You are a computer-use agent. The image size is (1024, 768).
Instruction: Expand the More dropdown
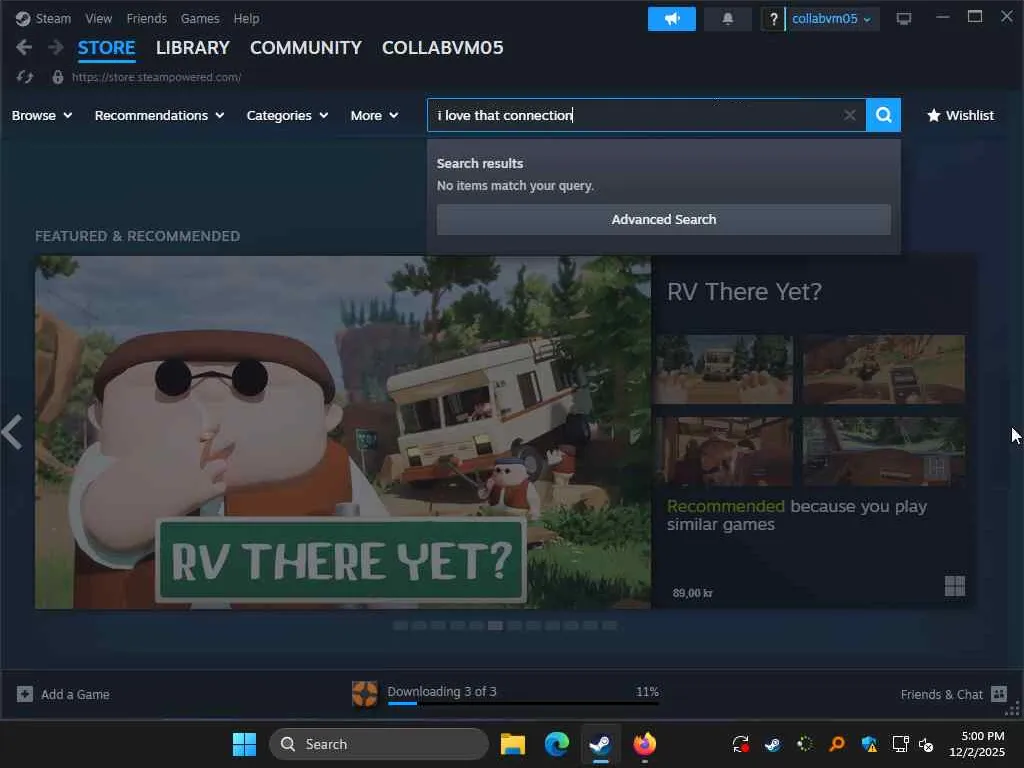click(374, 115)
